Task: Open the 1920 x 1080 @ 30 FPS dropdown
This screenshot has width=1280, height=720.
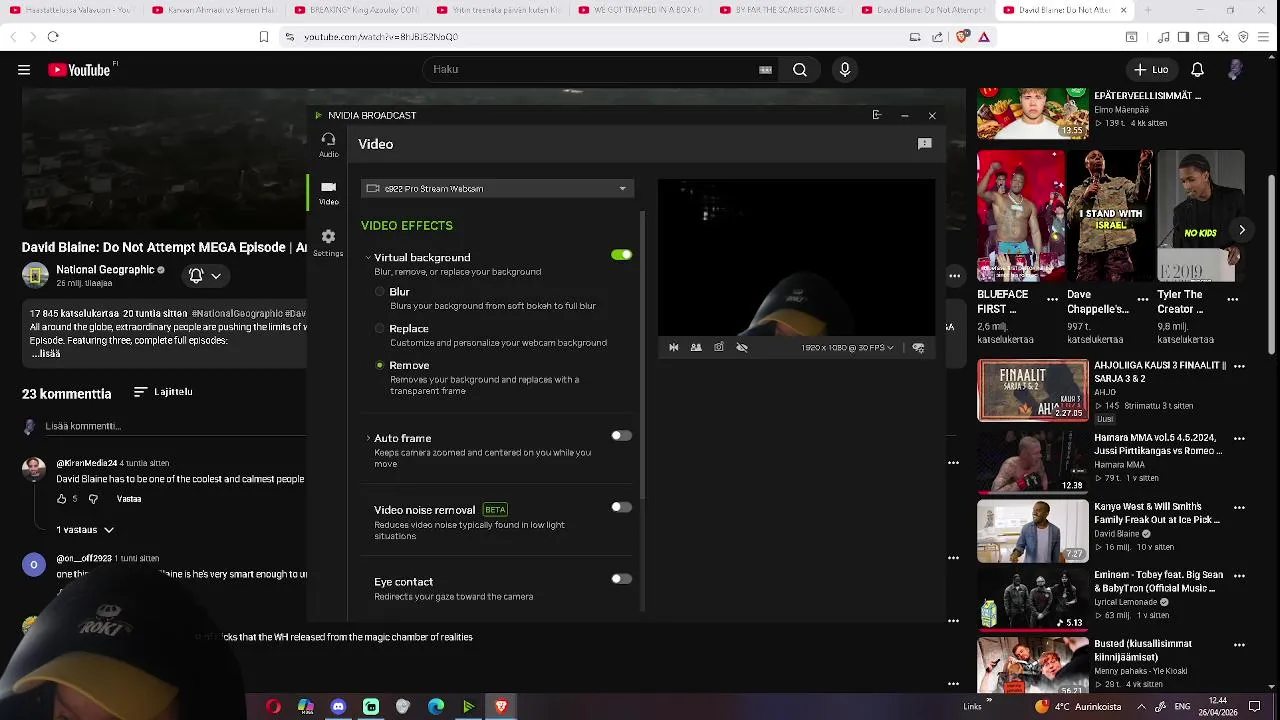Action: click(847, 348)
